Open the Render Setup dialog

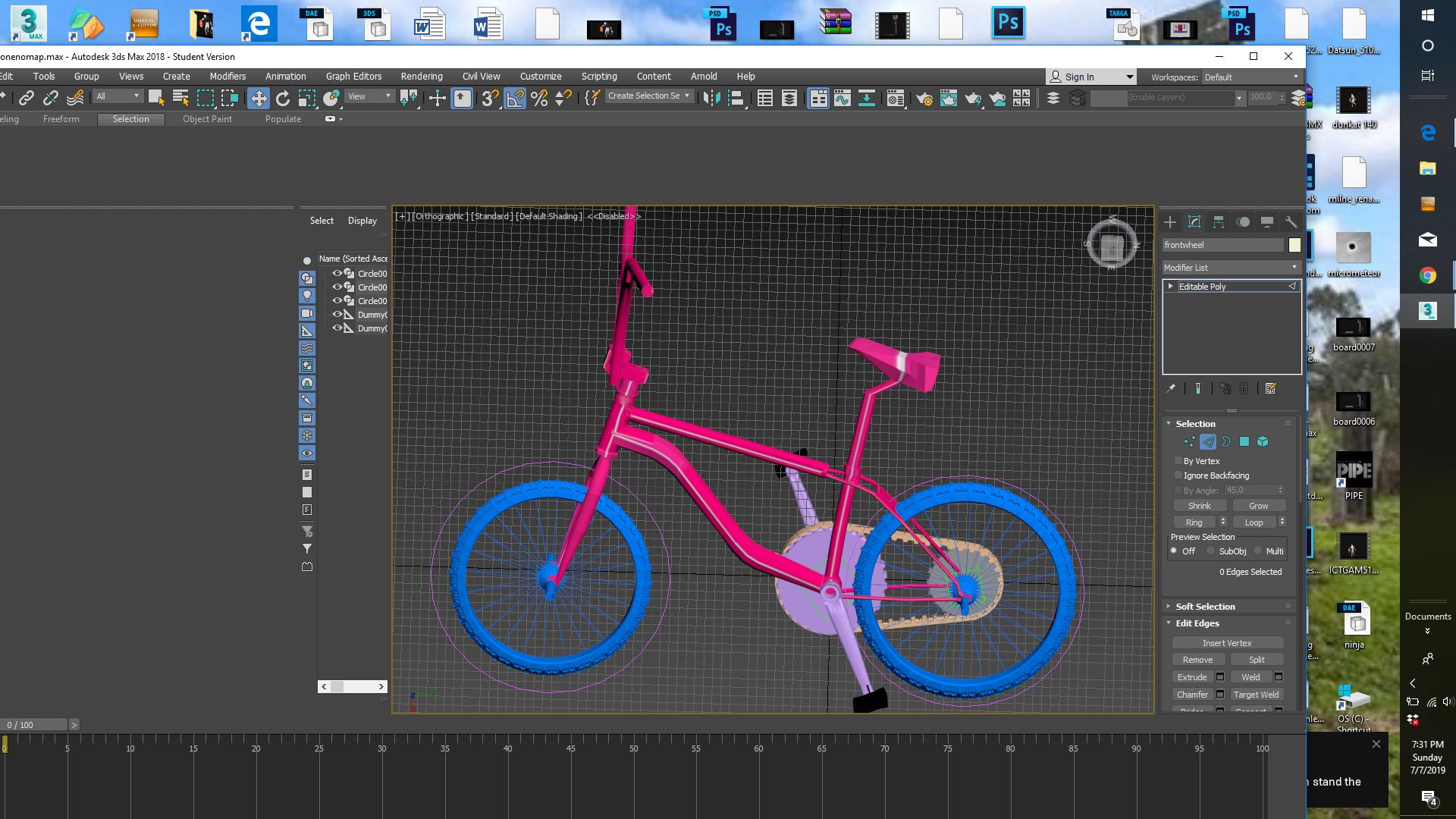pos(924,98)
